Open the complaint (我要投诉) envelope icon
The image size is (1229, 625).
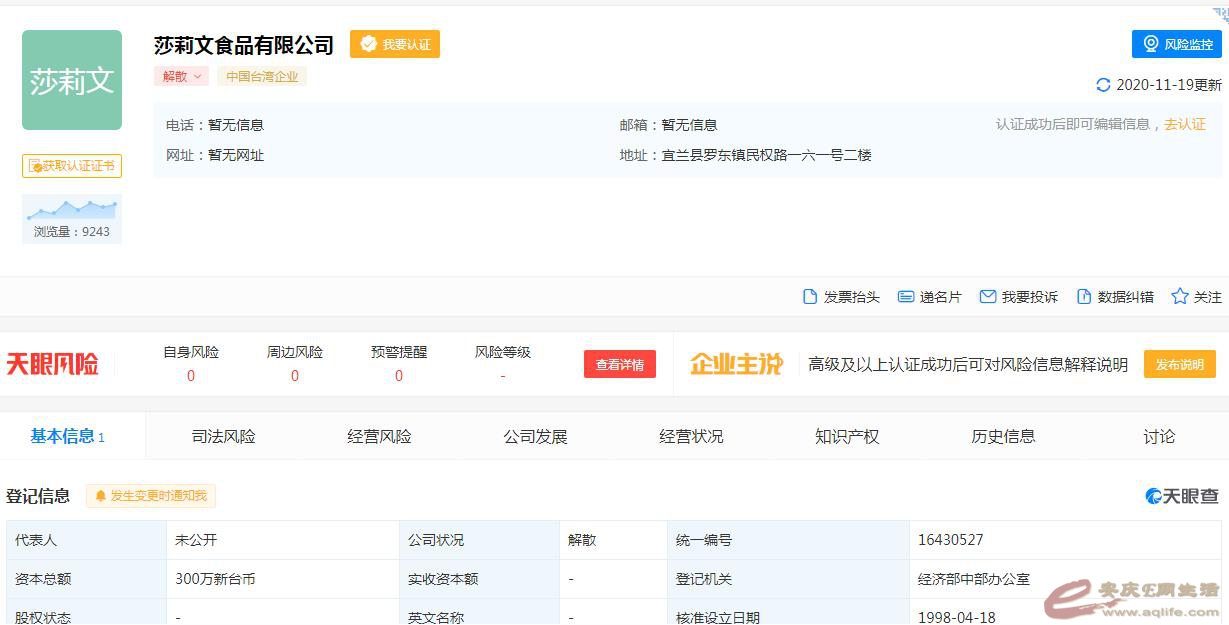click(x=988, y=297)
